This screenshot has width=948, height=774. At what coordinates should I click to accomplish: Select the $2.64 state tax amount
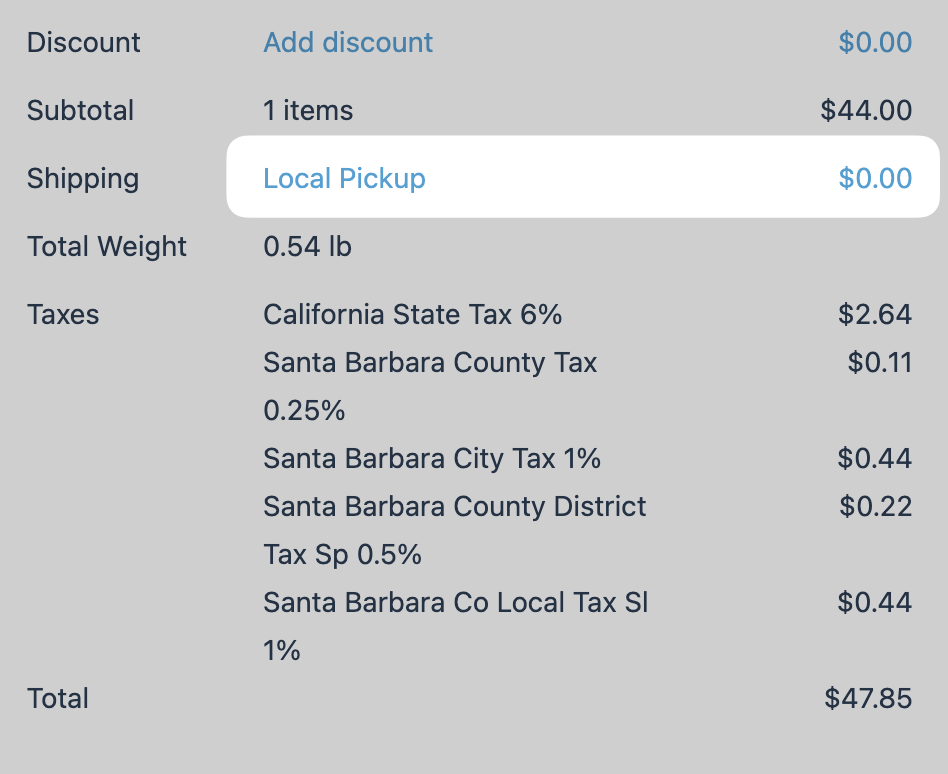tap(875, 314)
